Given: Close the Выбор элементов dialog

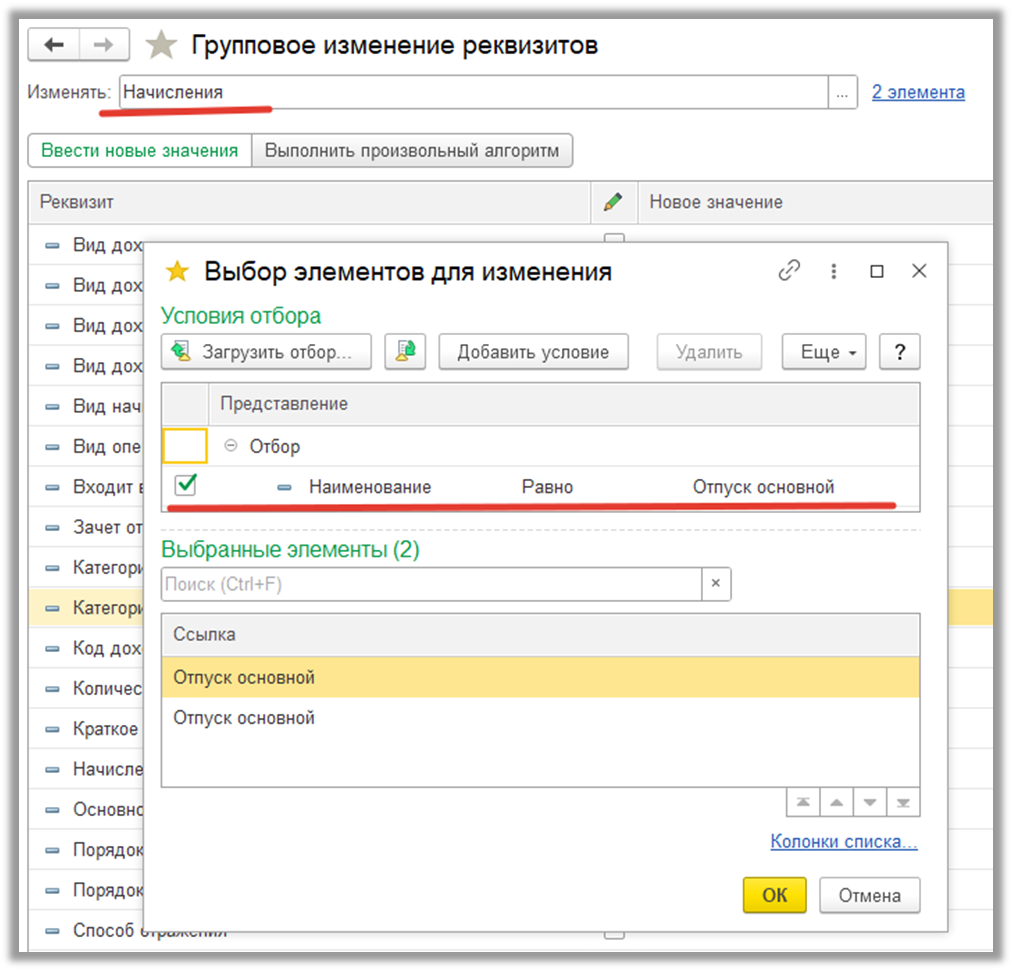Looking at the screenshot, I should tap(919, 271).
